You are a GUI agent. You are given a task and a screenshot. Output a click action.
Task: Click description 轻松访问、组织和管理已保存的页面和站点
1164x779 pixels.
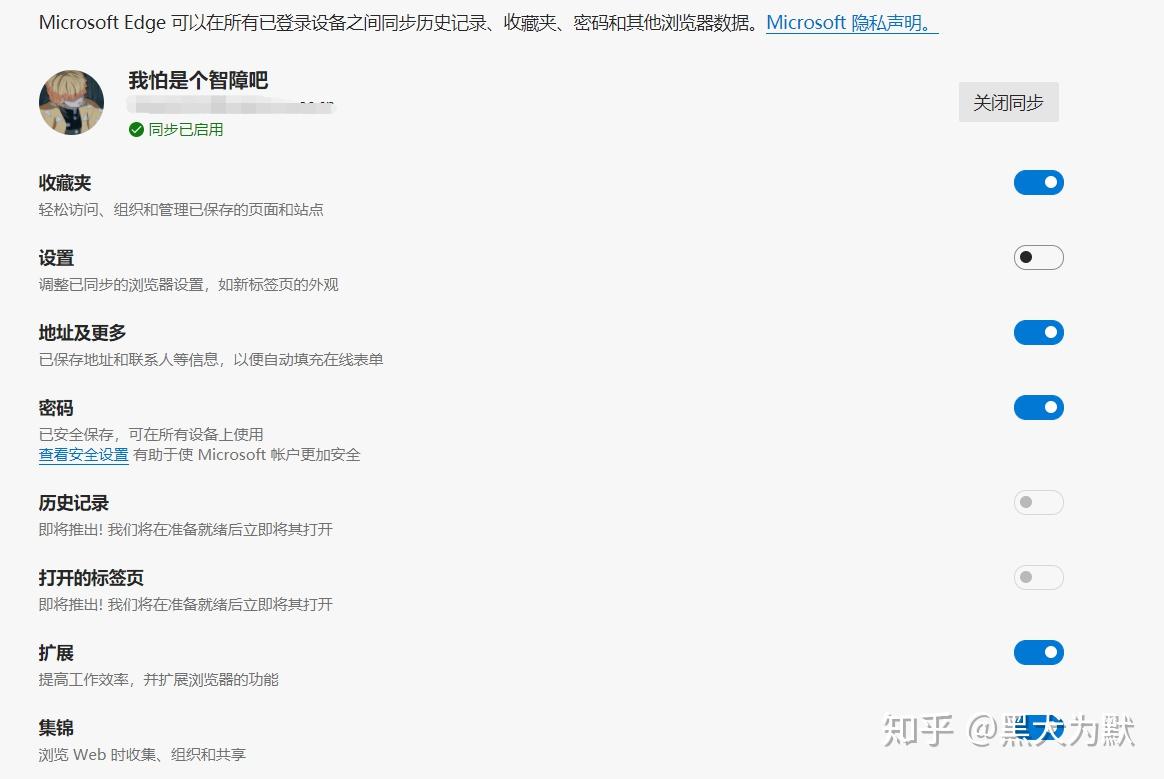point(180,210)
